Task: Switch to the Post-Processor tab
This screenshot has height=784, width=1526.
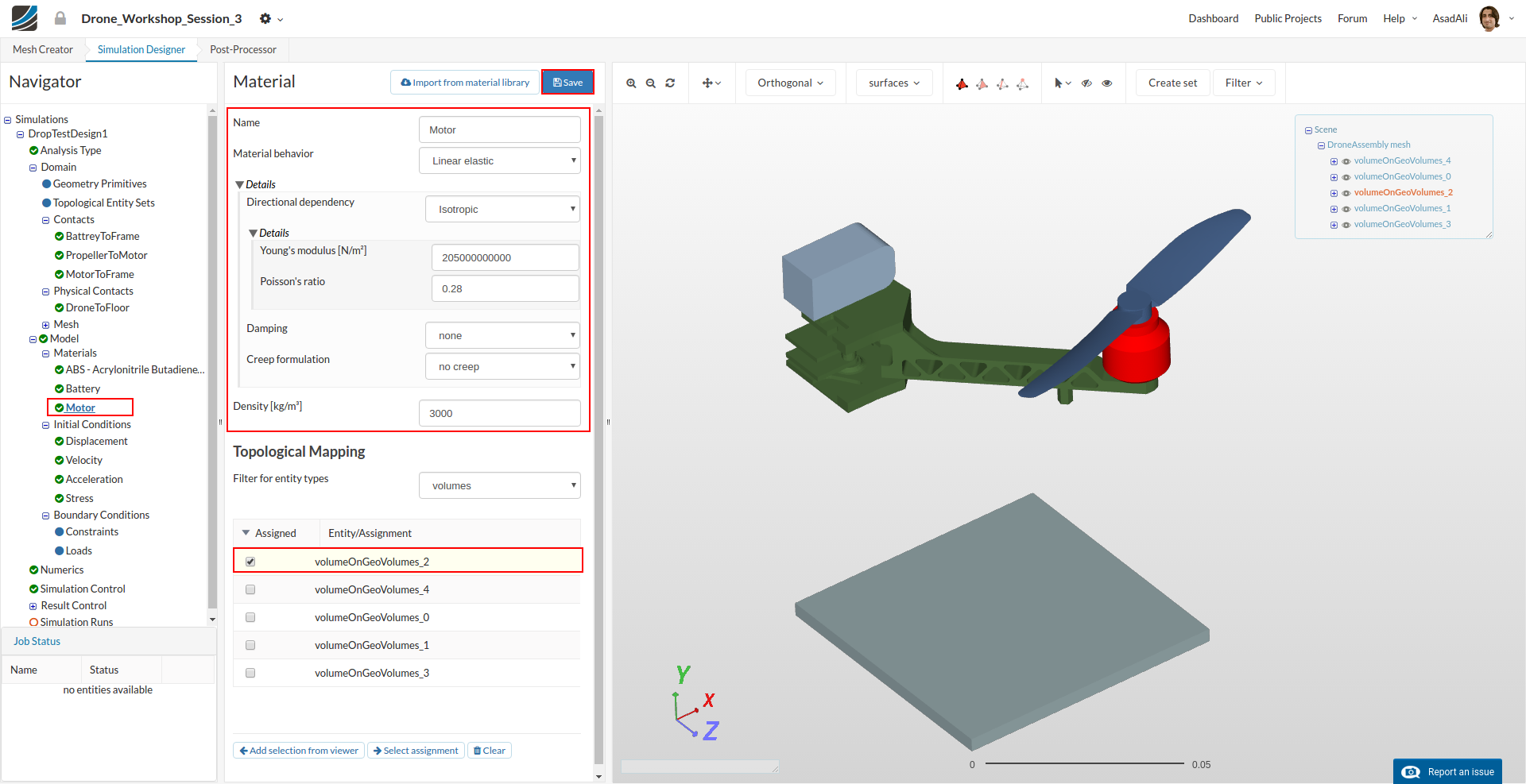Action: (243, 49)
